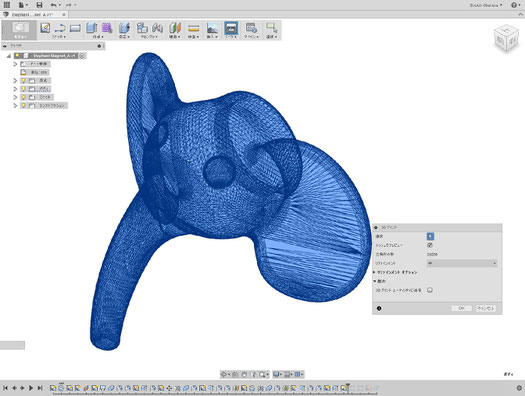Open the data panel grid icon
The image size is (525, 396).
(7, 5)
